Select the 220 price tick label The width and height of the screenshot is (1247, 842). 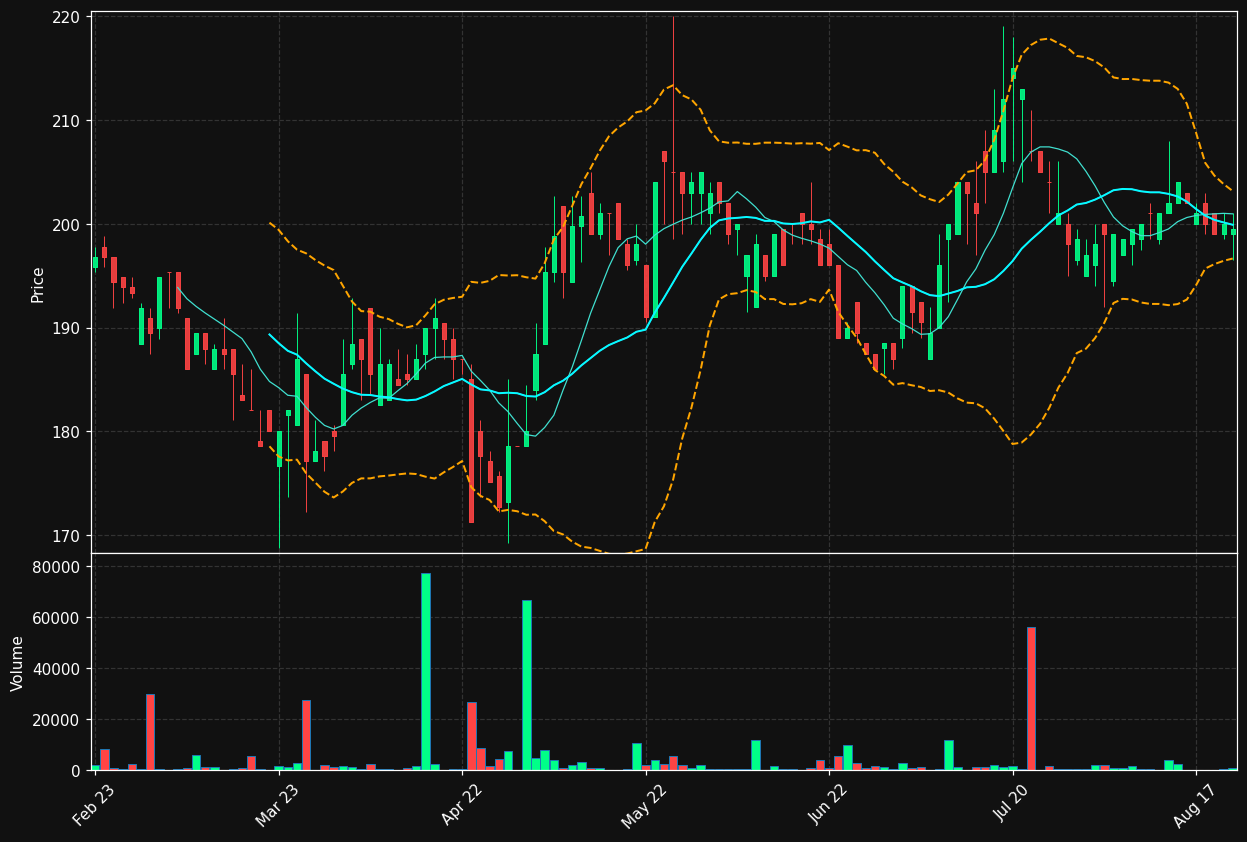pyautogui.click(x=66, y=17)
